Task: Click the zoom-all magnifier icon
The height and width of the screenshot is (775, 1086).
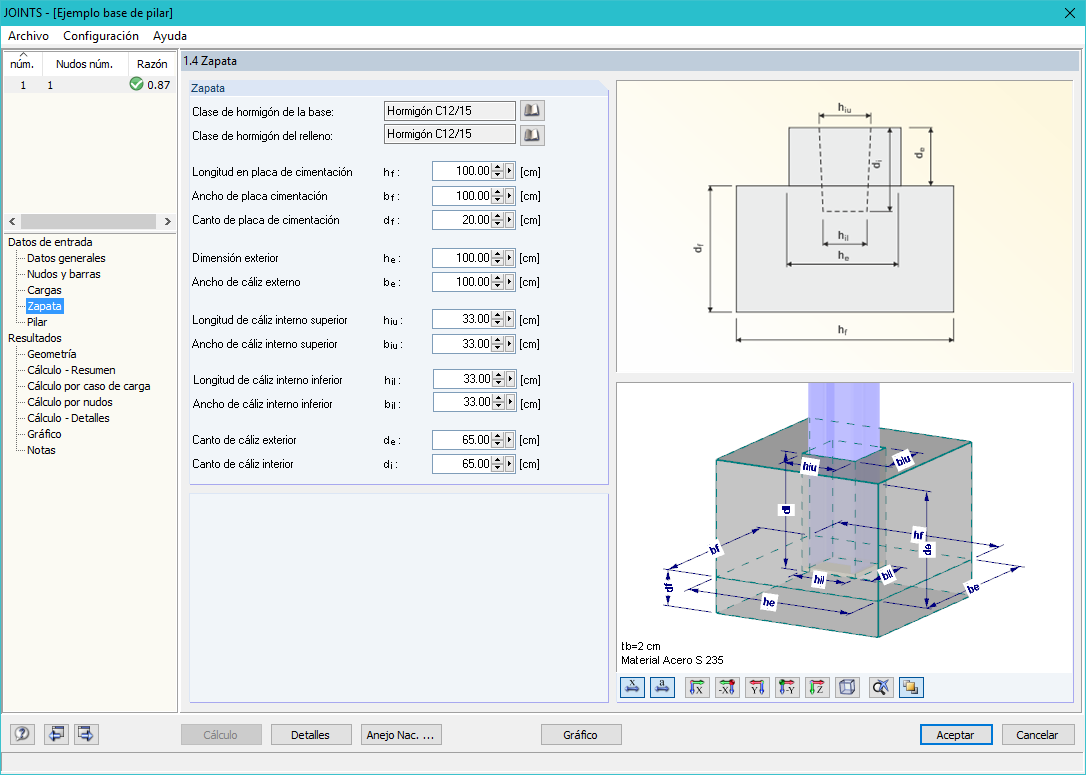Action: 881,687
